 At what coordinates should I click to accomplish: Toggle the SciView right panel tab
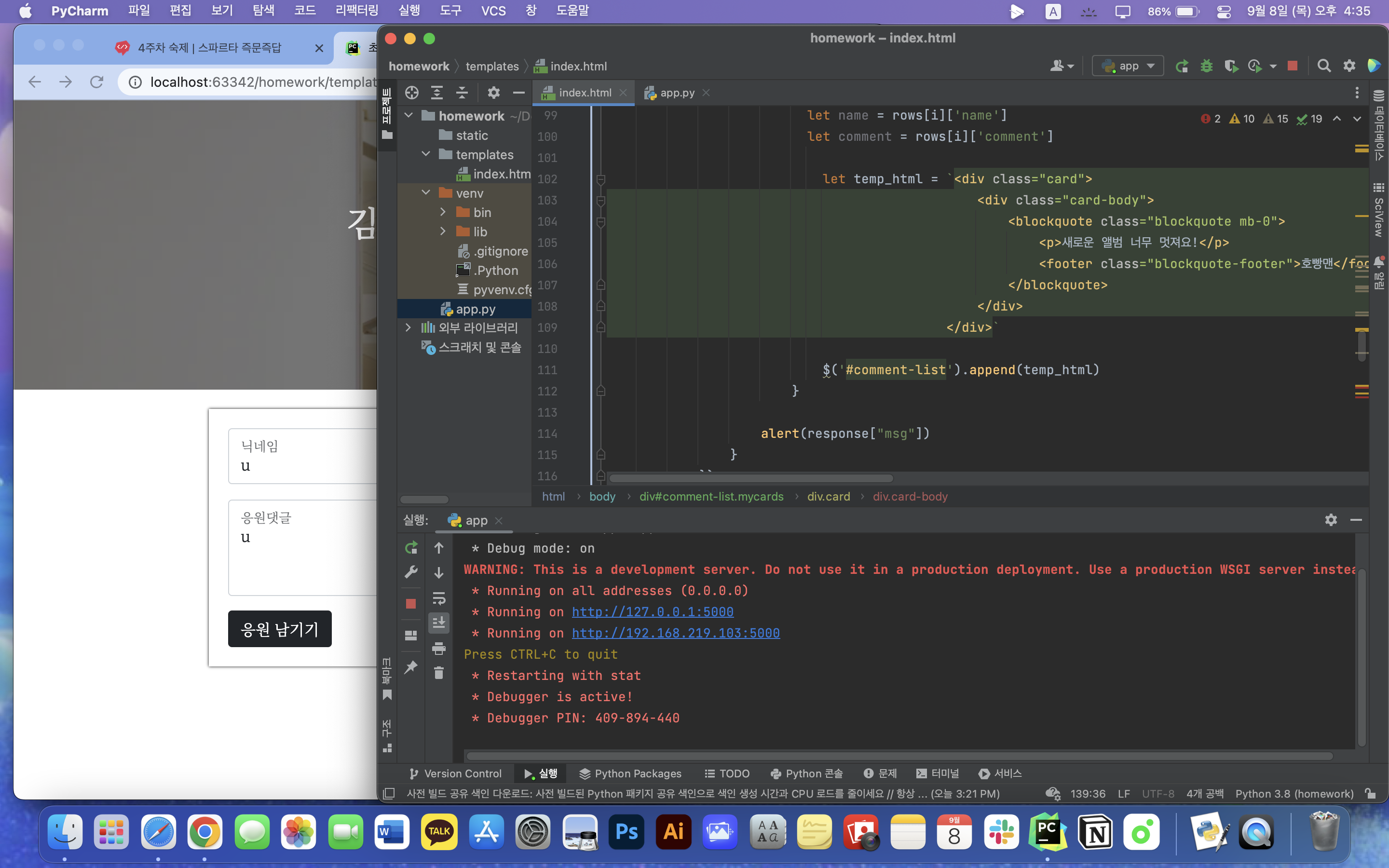coord(1379,210)
